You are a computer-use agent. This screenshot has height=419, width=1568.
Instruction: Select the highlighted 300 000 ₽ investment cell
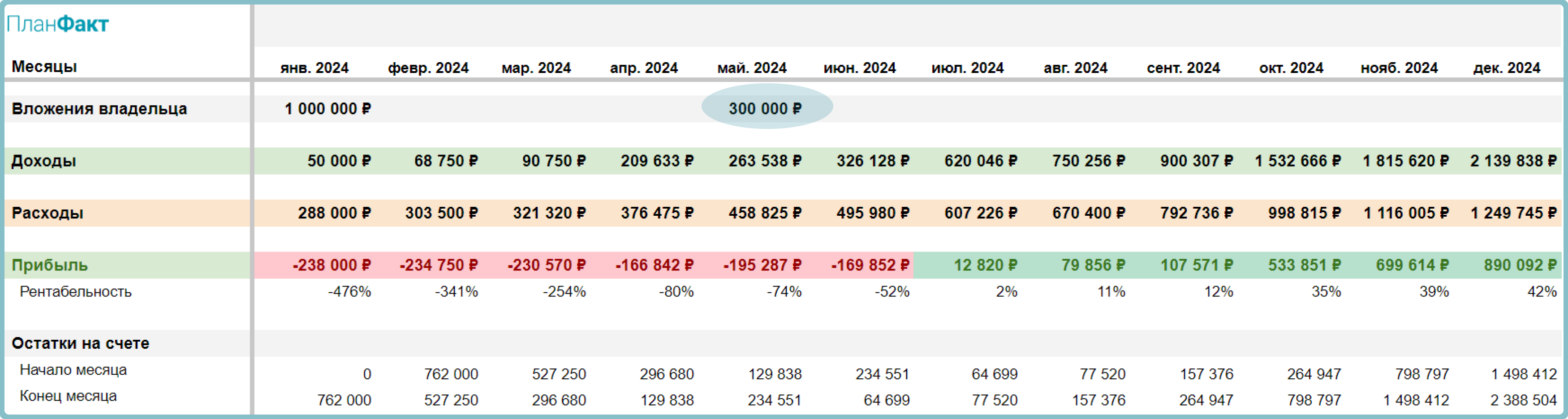(x=765, y=108)
